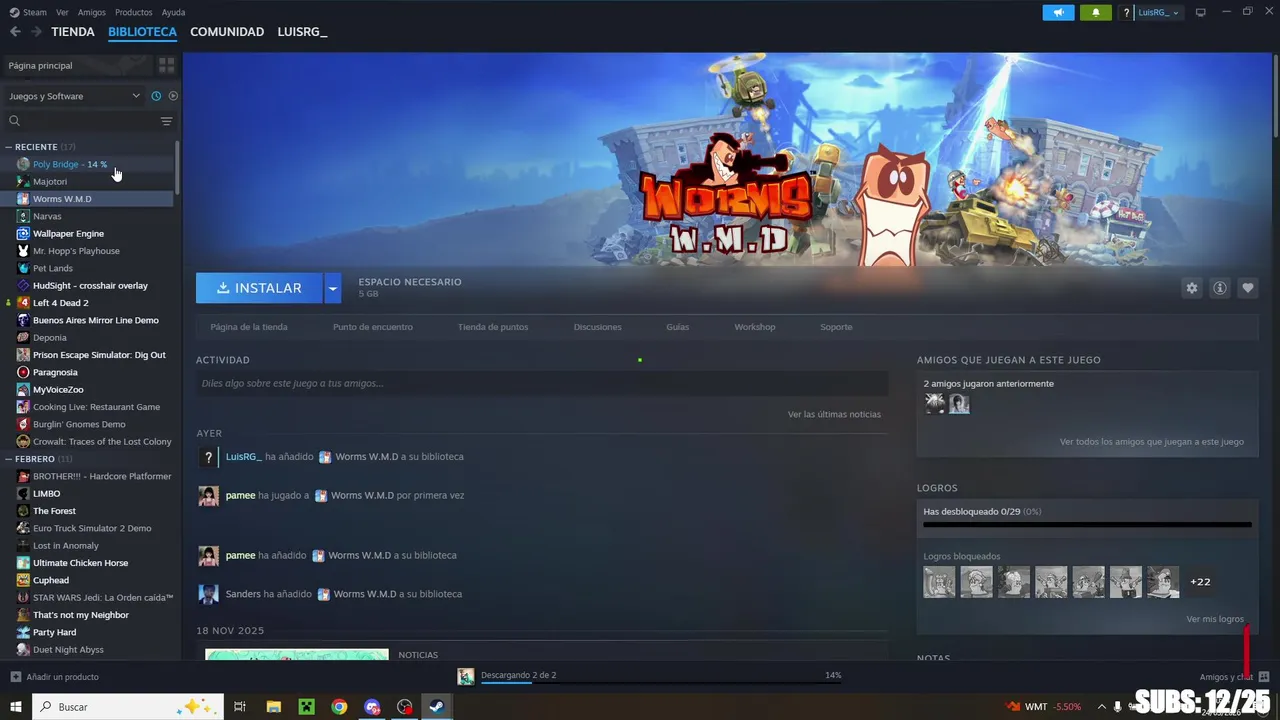Click the Steam taskbar icon
Viewport: 1280px width, 720px height.
coord(437,707)
